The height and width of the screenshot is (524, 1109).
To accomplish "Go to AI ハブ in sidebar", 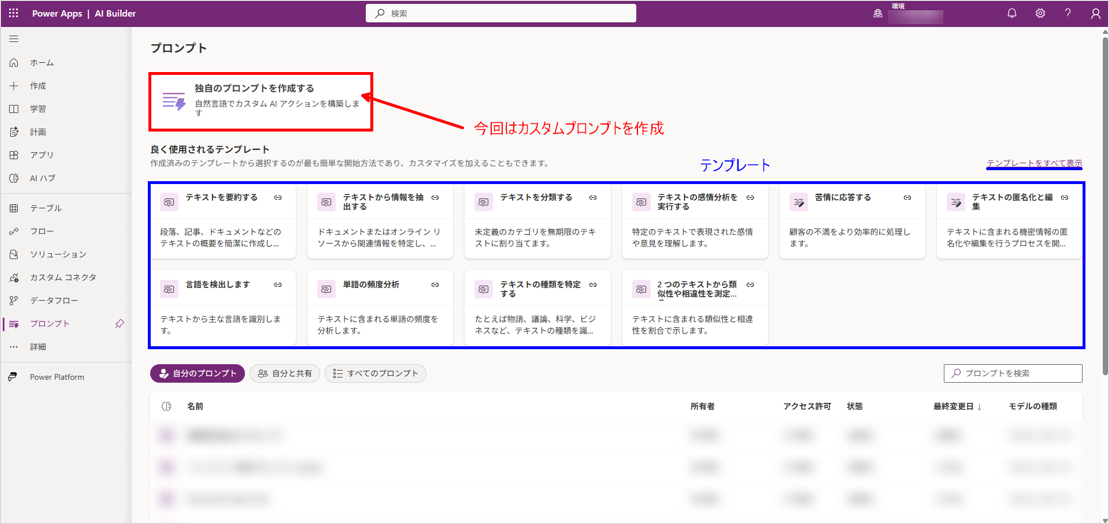I will pos(43,178).
